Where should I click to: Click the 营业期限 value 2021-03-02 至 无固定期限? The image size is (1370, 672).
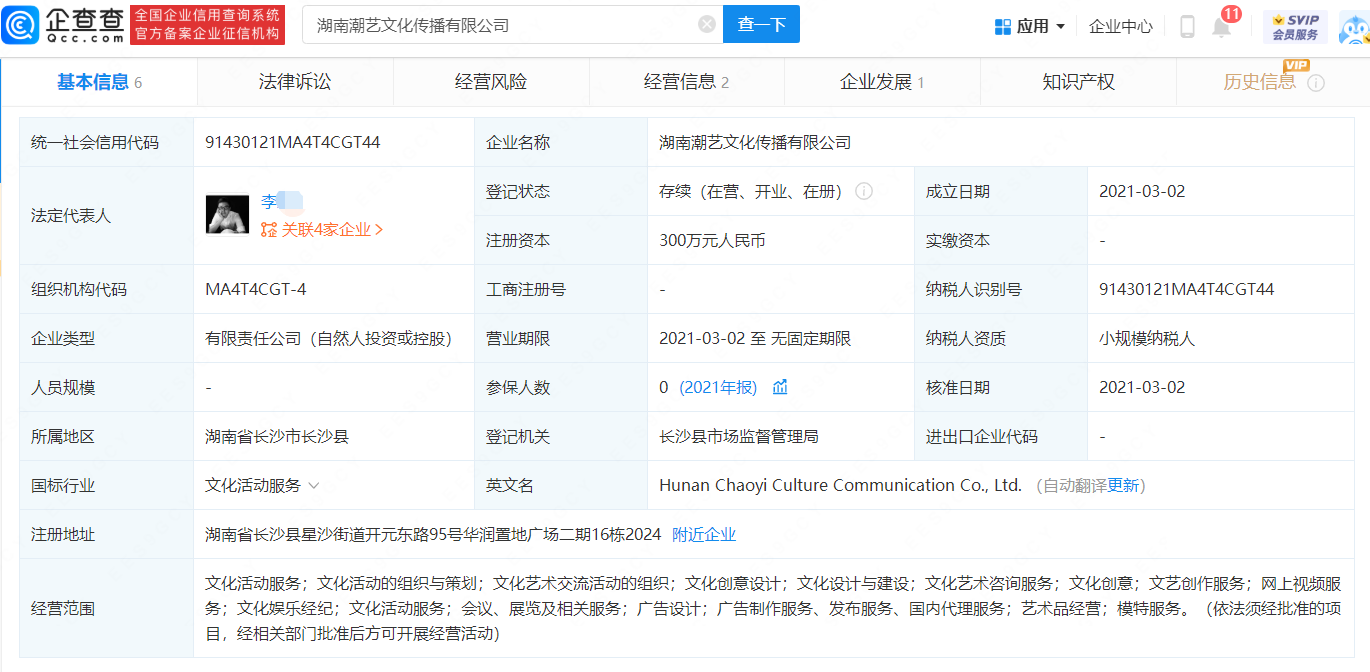tap(755, 338)
